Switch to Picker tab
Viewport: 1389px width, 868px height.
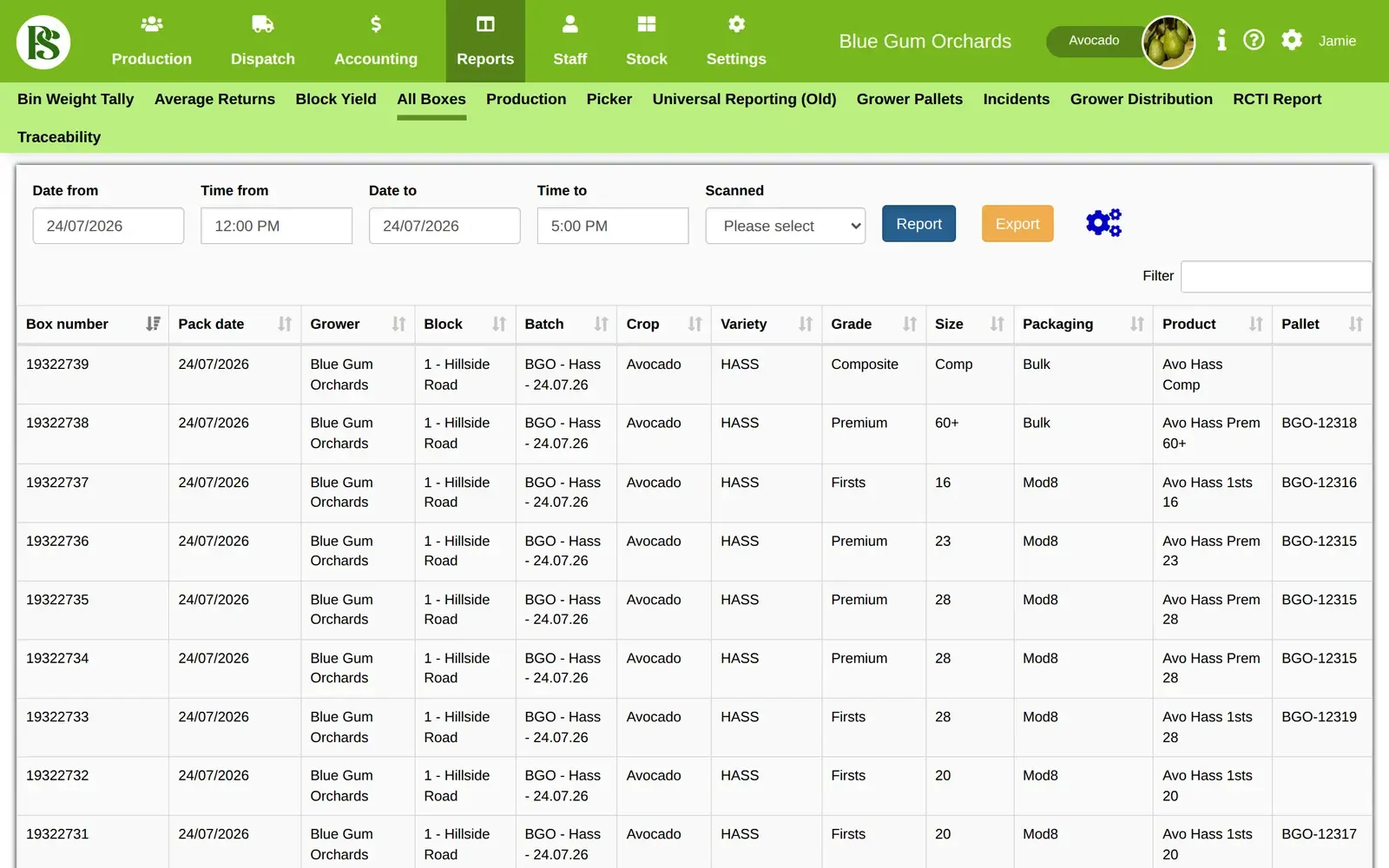click(x=609, y=99)
